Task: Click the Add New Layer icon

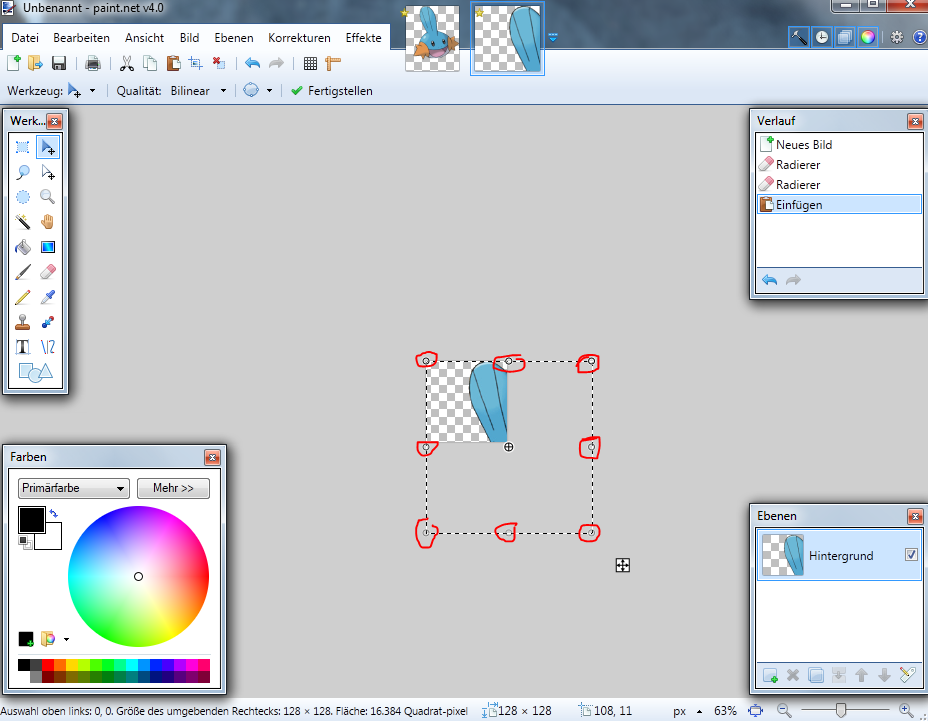Action: (x=770, y=676)
